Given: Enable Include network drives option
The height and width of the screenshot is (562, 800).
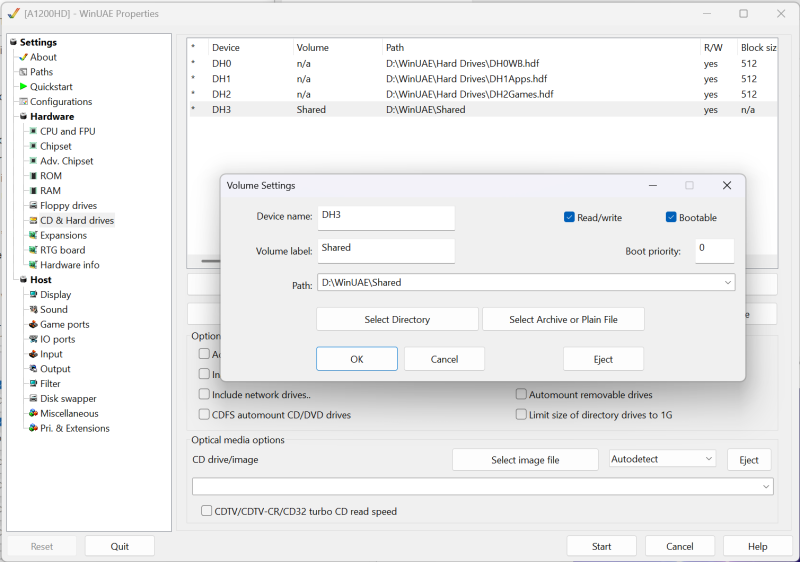Looking at the screenshot, I should pyautogui.click(x=204, y=394).
